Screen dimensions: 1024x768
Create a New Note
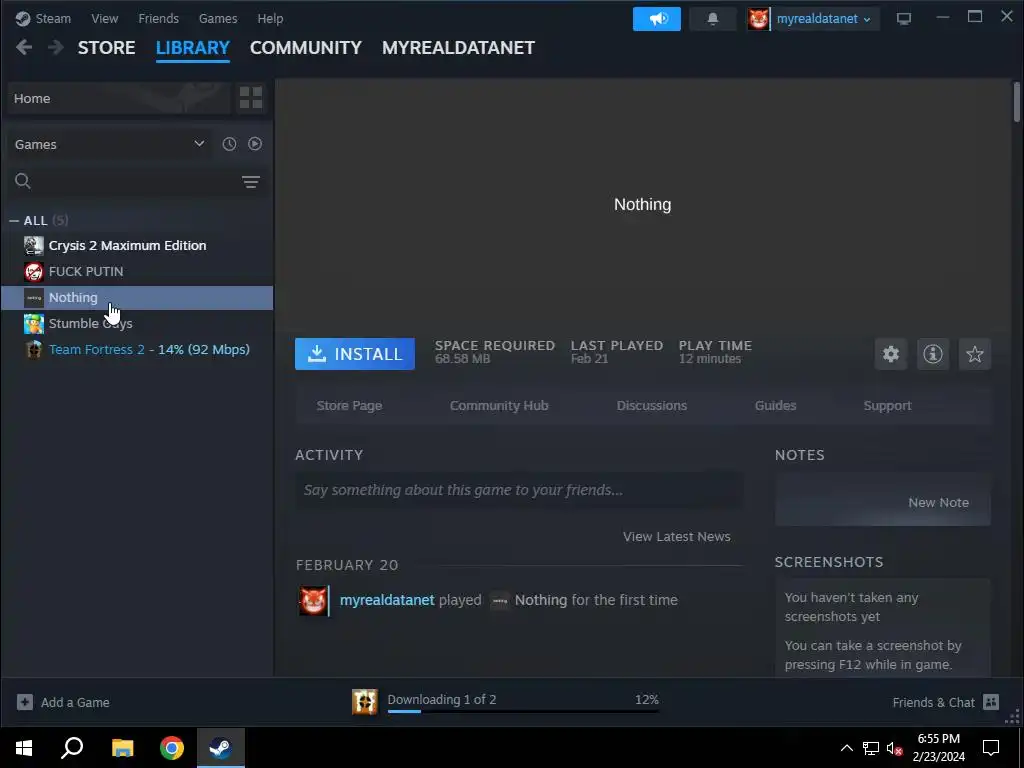pyautogui.click(x=938, y=502)
